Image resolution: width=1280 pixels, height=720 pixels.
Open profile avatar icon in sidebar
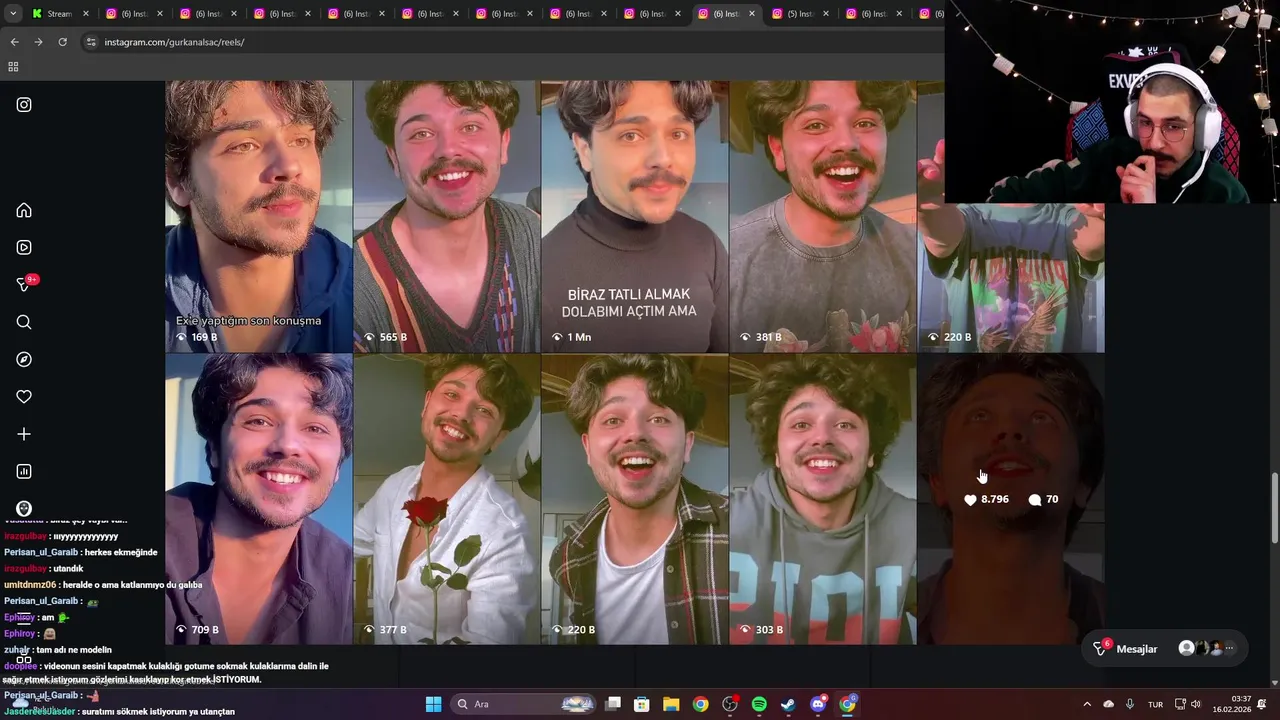pyautogui.click(x=24, y=509)
